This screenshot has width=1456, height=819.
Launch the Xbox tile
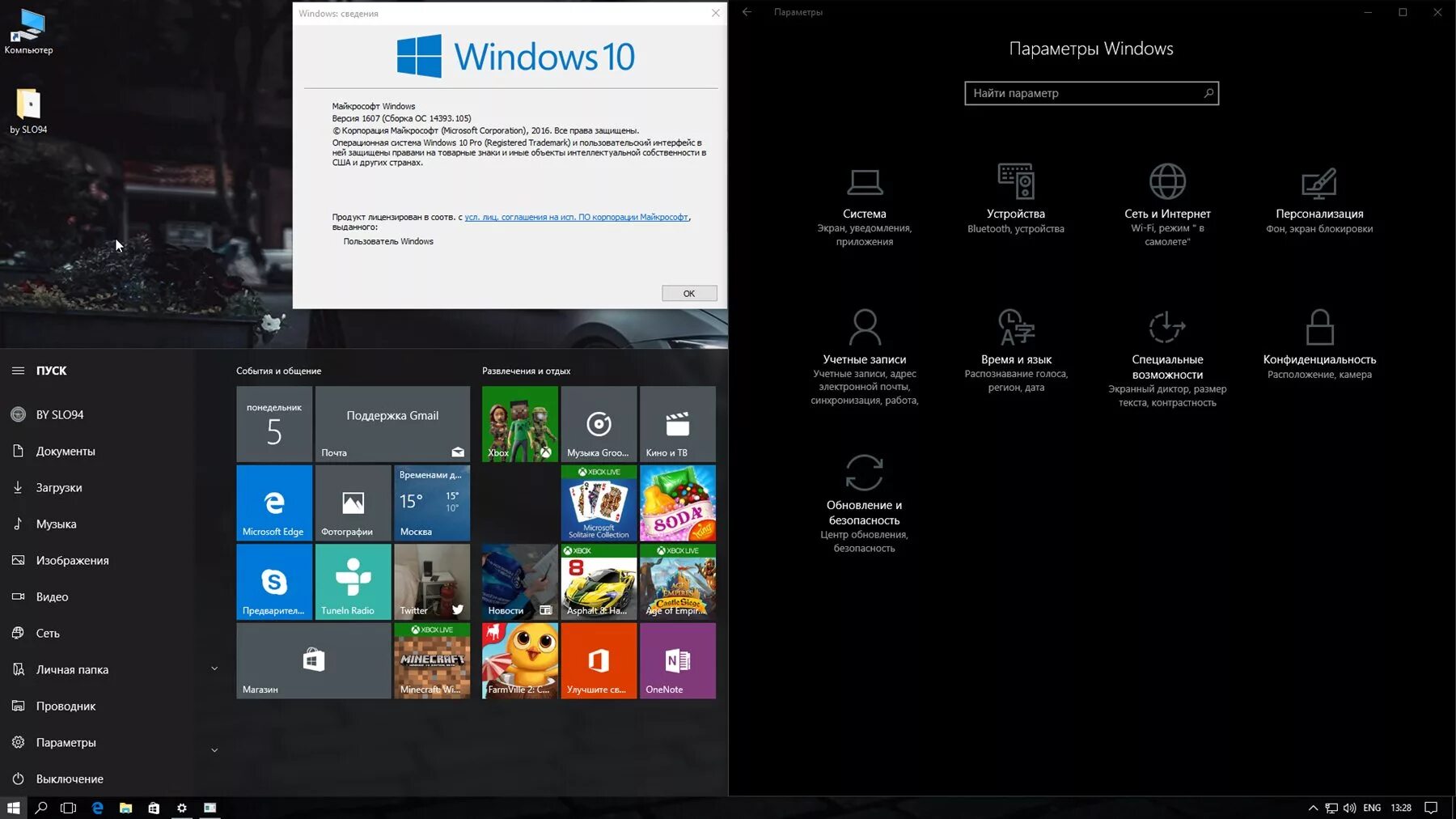click(x=519, y=424)
